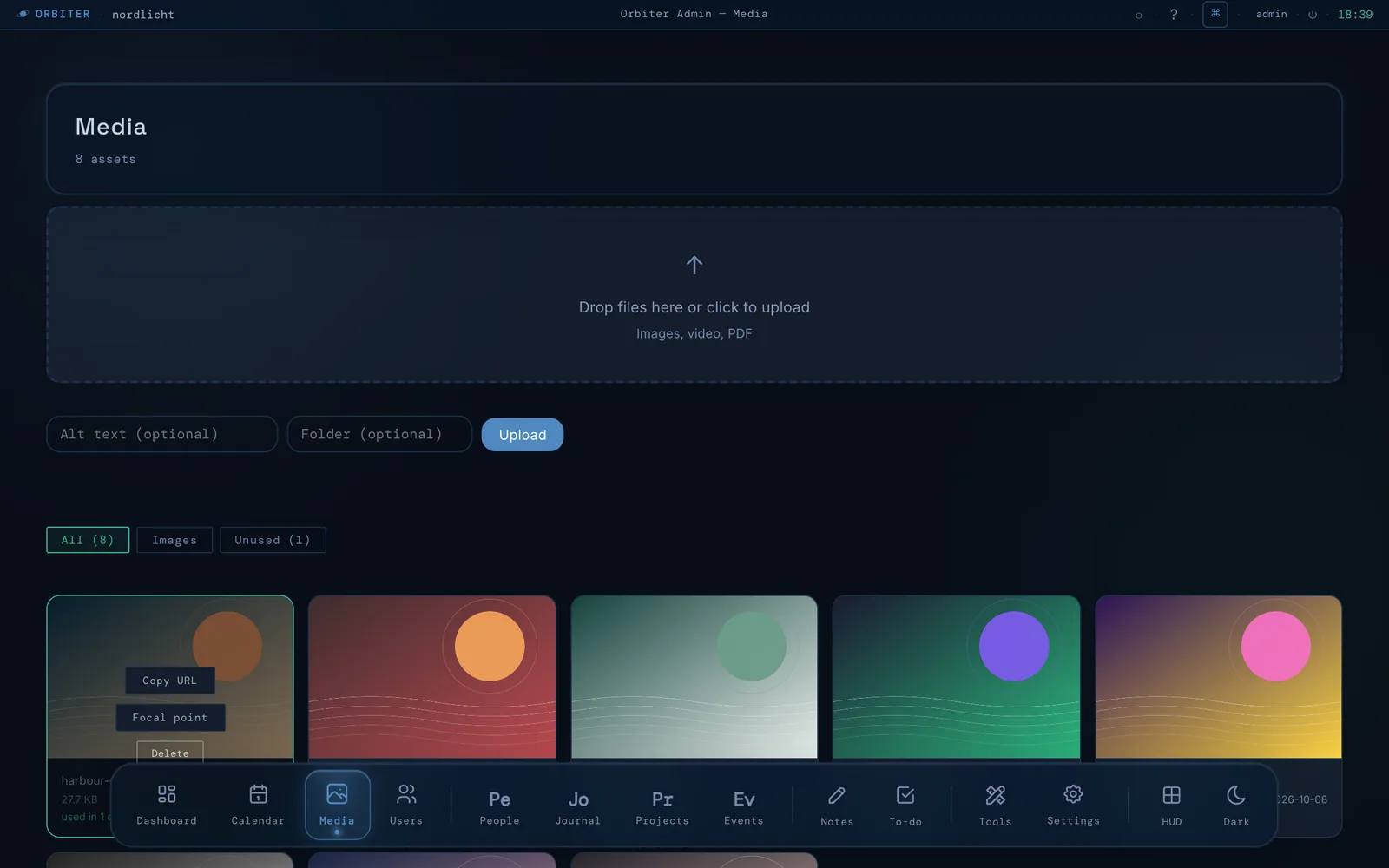Go to the Users section
Viewport: 1389px width, 868px height.
406,805
